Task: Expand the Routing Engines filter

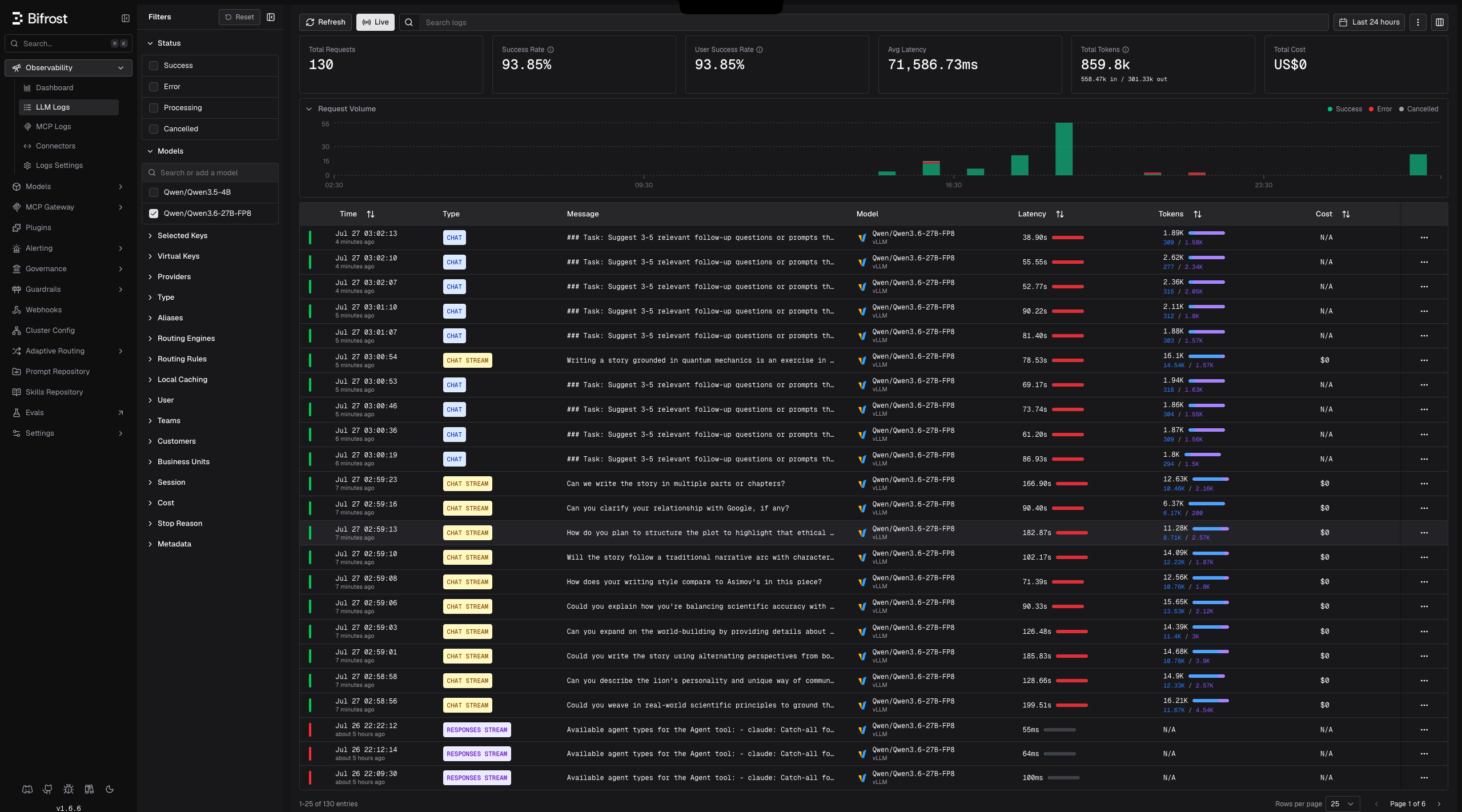Action: pyautogui.click(x=181, y=339)
